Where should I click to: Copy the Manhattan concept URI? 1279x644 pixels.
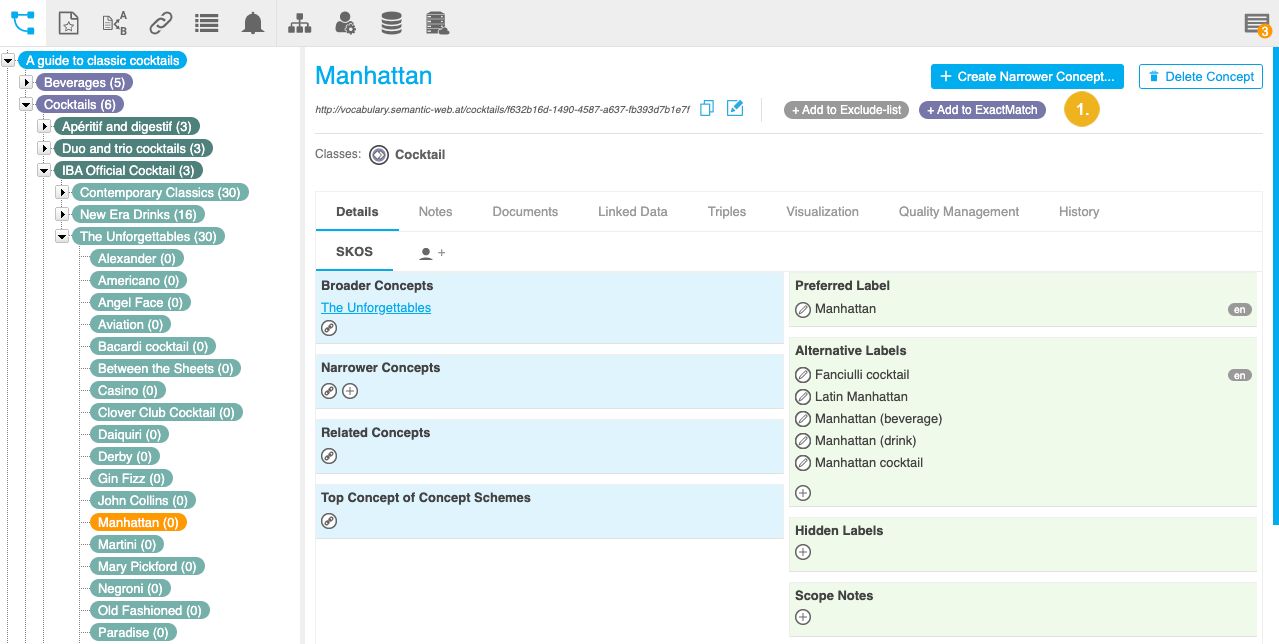pos(707,109)
